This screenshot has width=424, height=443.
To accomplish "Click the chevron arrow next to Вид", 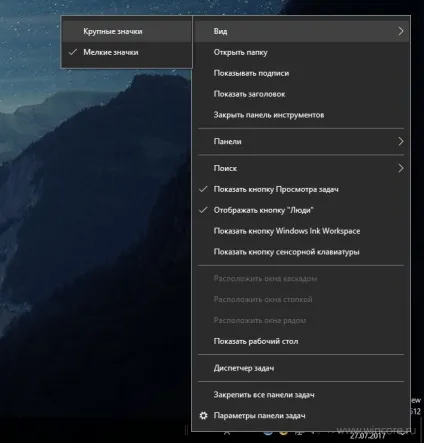I will pos(401,31).
